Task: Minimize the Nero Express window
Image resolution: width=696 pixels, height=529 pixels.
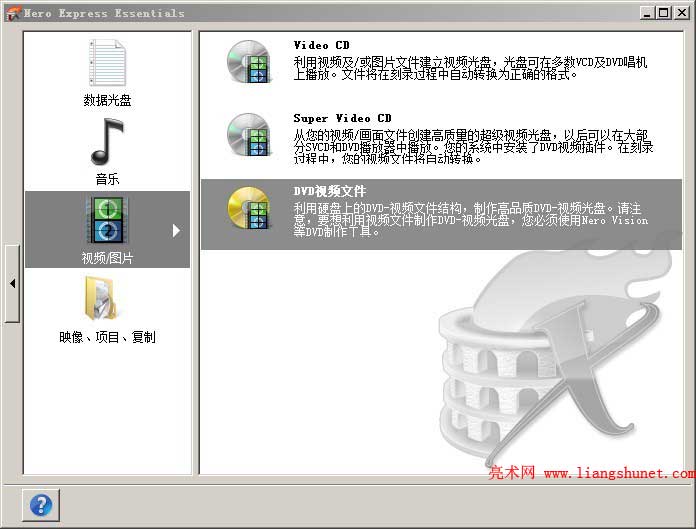Action: click(x=647, y=13)
